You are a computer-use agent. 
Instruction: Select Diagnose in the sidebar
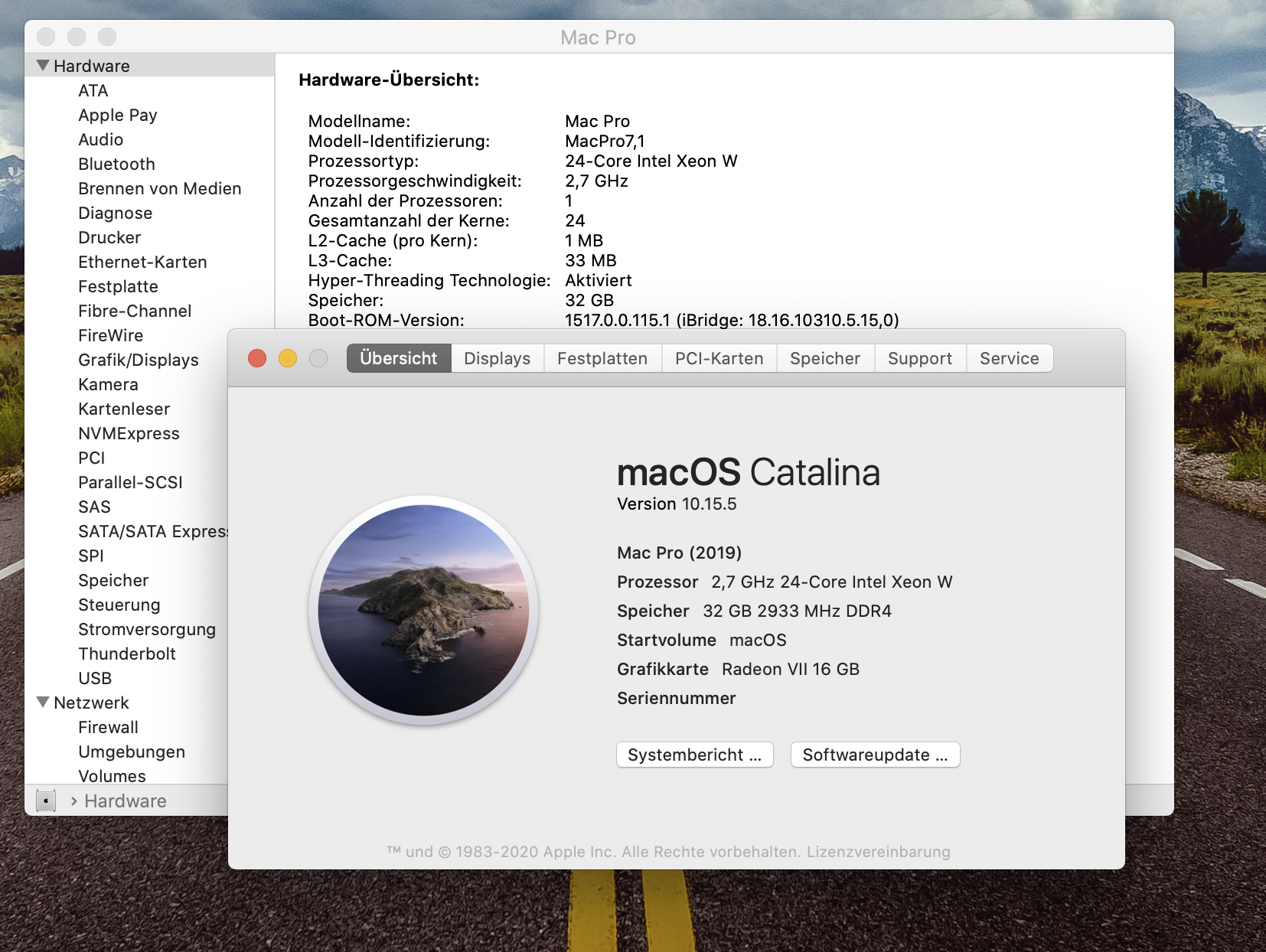116,213
